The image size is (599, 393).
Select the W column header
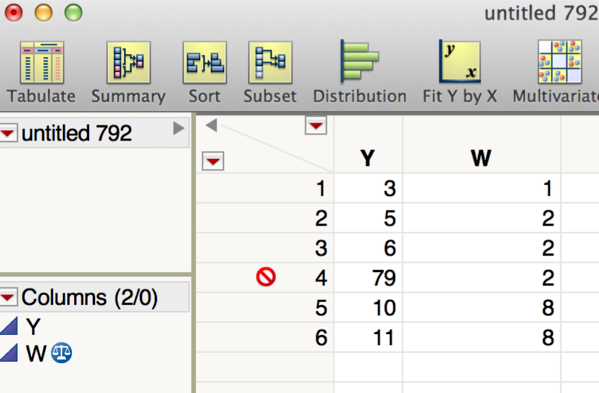click(x=481, y=157)
